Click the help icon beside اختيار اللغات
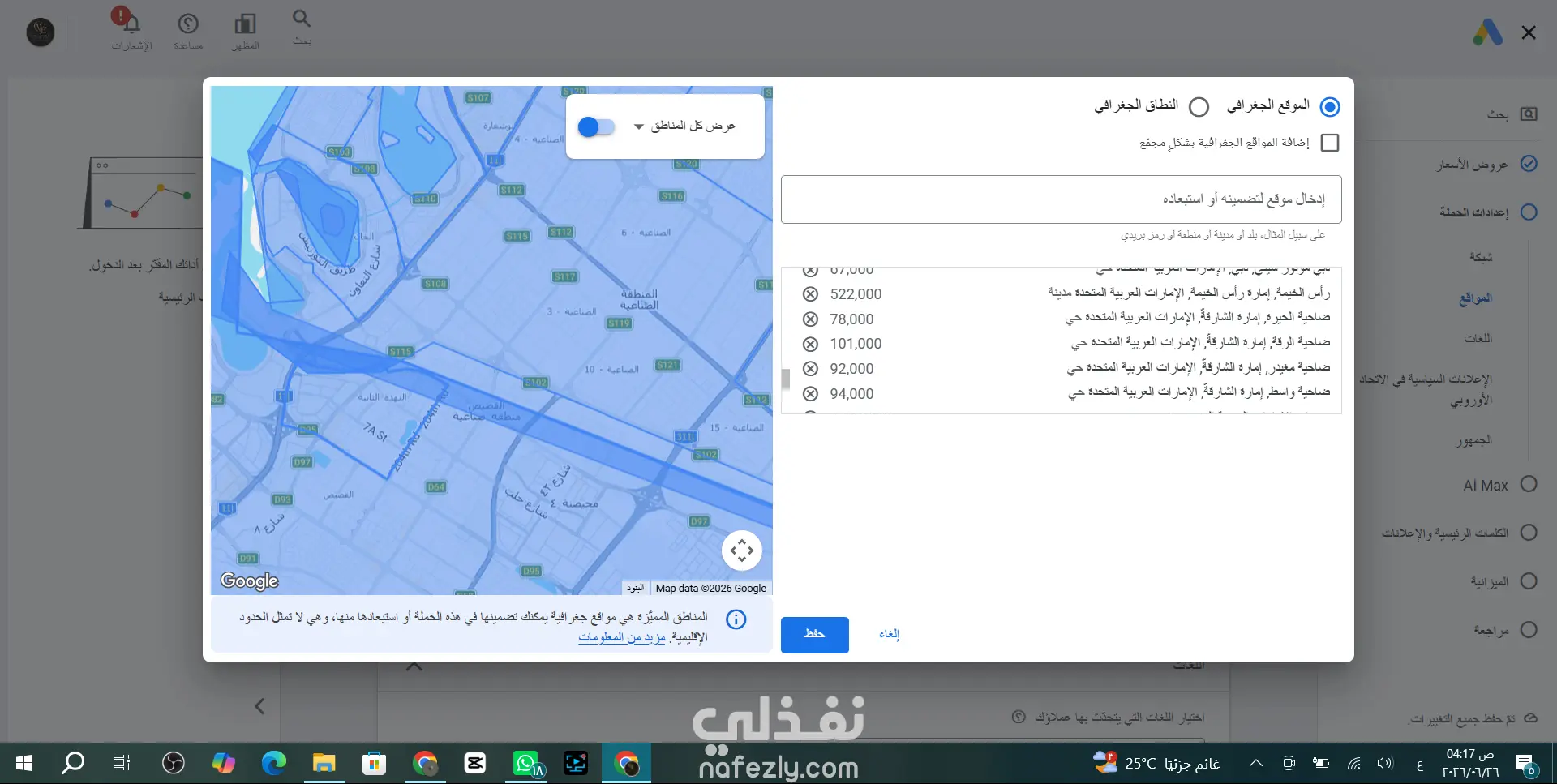This screenshot has height=784, width=1557. click(x=1019, y=717)
